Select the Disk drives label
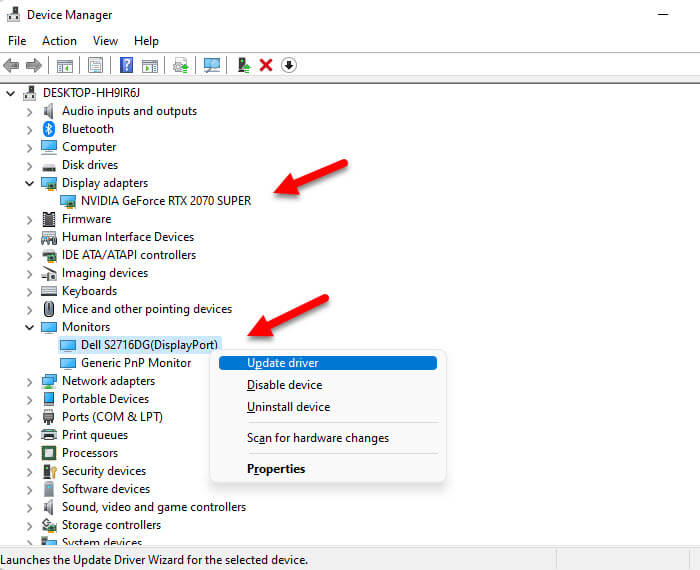Image resolution: width=700 pixels, height=570 pixels. (90, 165)
